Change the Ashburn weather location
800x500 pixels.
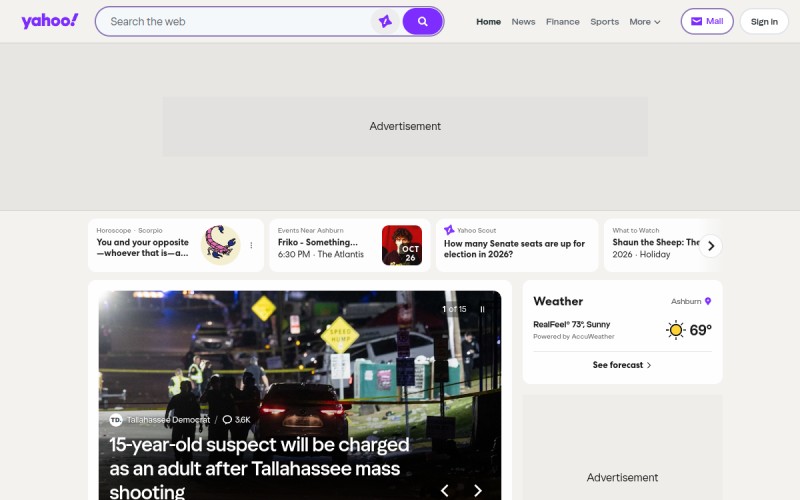pyautogui.click(x=691, y=301)
